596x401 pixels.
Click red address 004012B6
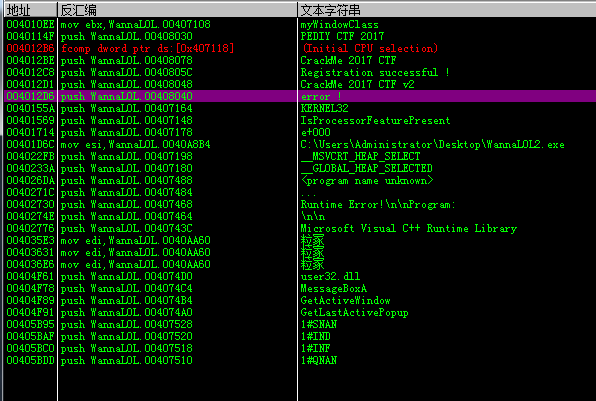30,48
